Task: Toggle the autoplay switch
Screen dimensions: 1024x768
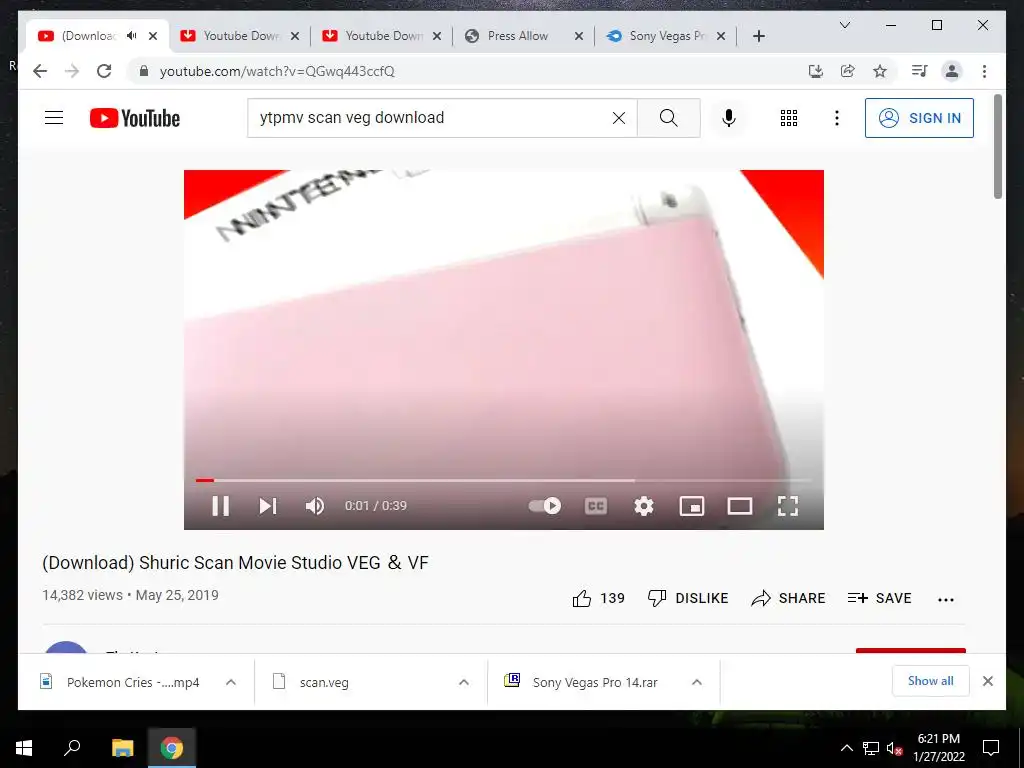Action: (545, 506)
